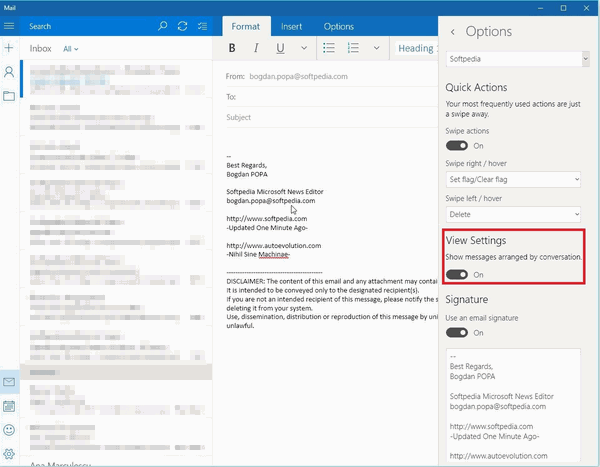Switch to the Insert tab
The height and width of the screenshot is (467, 600).
(x=291, y=26)
